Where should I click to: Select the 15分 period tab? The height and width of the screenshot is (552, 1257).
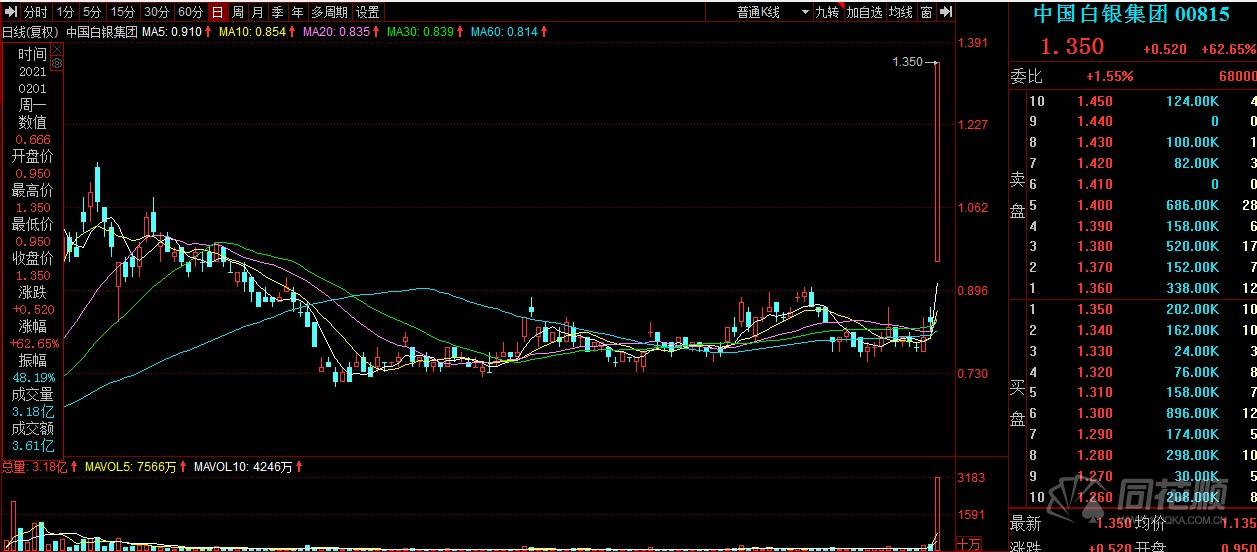click(x=122, y=12)
